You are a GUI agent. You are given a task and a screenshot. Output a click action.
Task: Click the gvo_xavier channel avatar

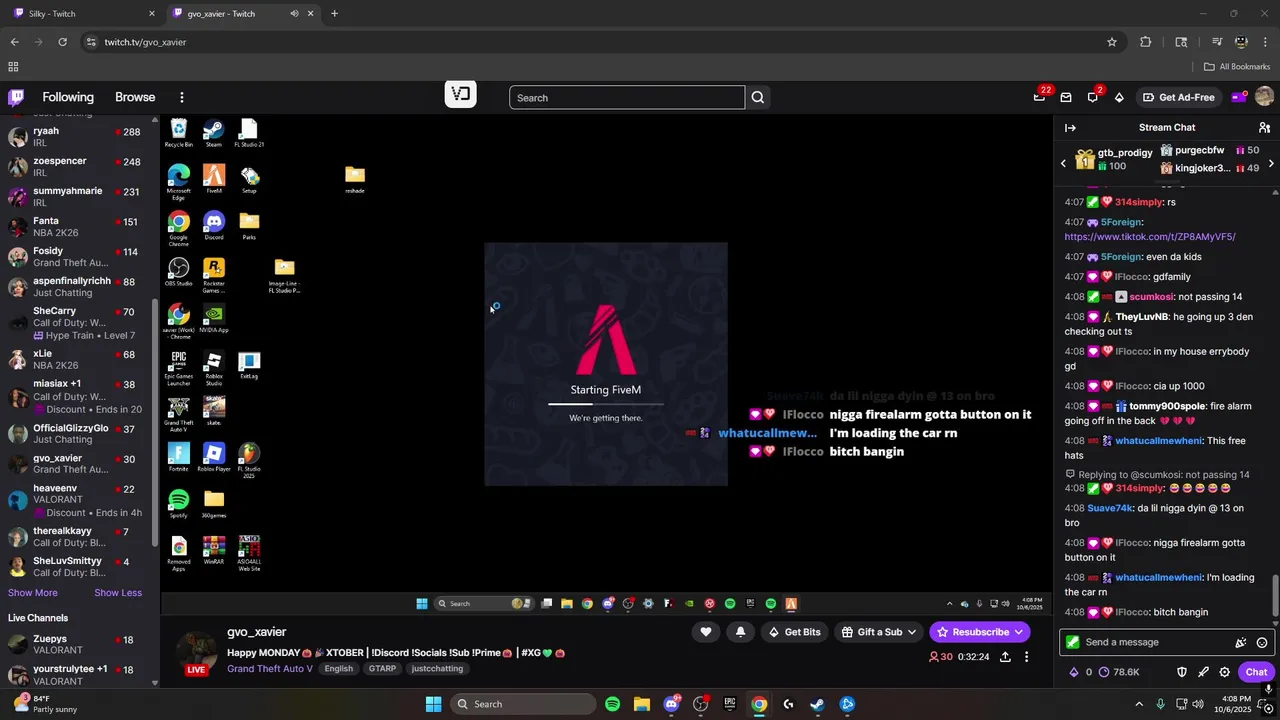tap(197, 653)
